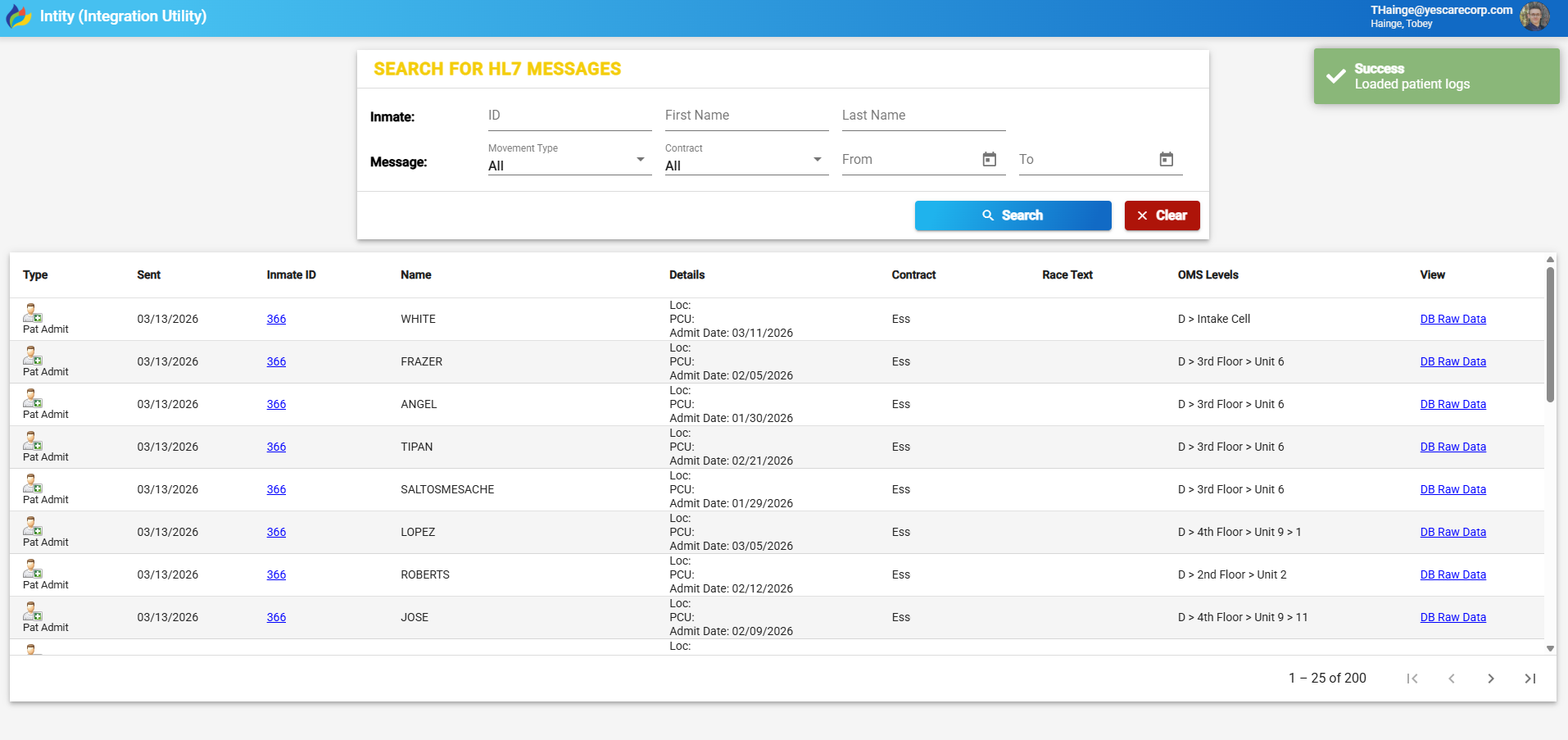Click the Pat Admit icon for ROBERTS
The image size is (1568, 740).
33,569
